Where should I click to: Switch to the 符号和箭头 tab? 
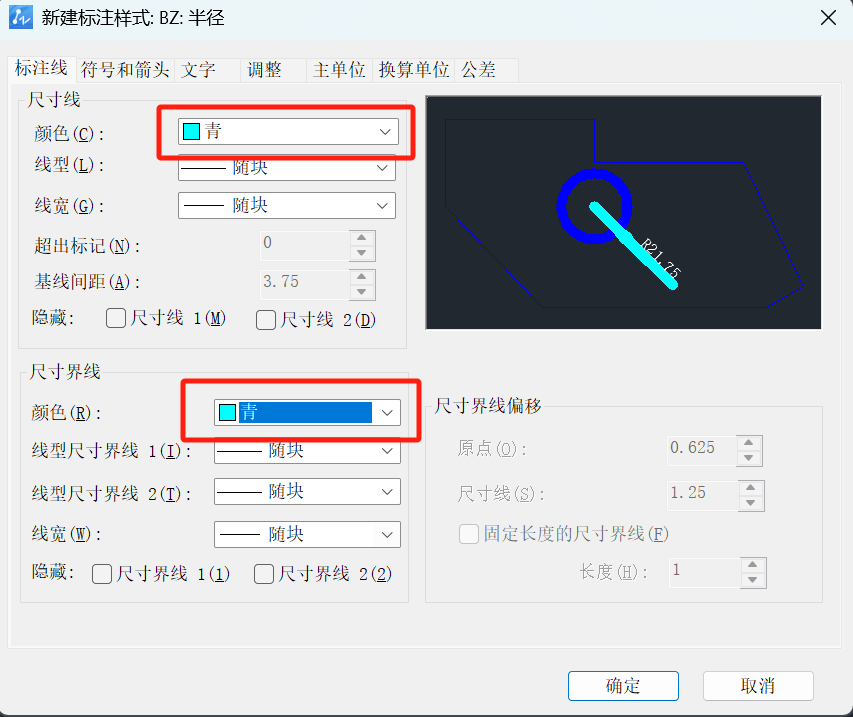[125, 70]
